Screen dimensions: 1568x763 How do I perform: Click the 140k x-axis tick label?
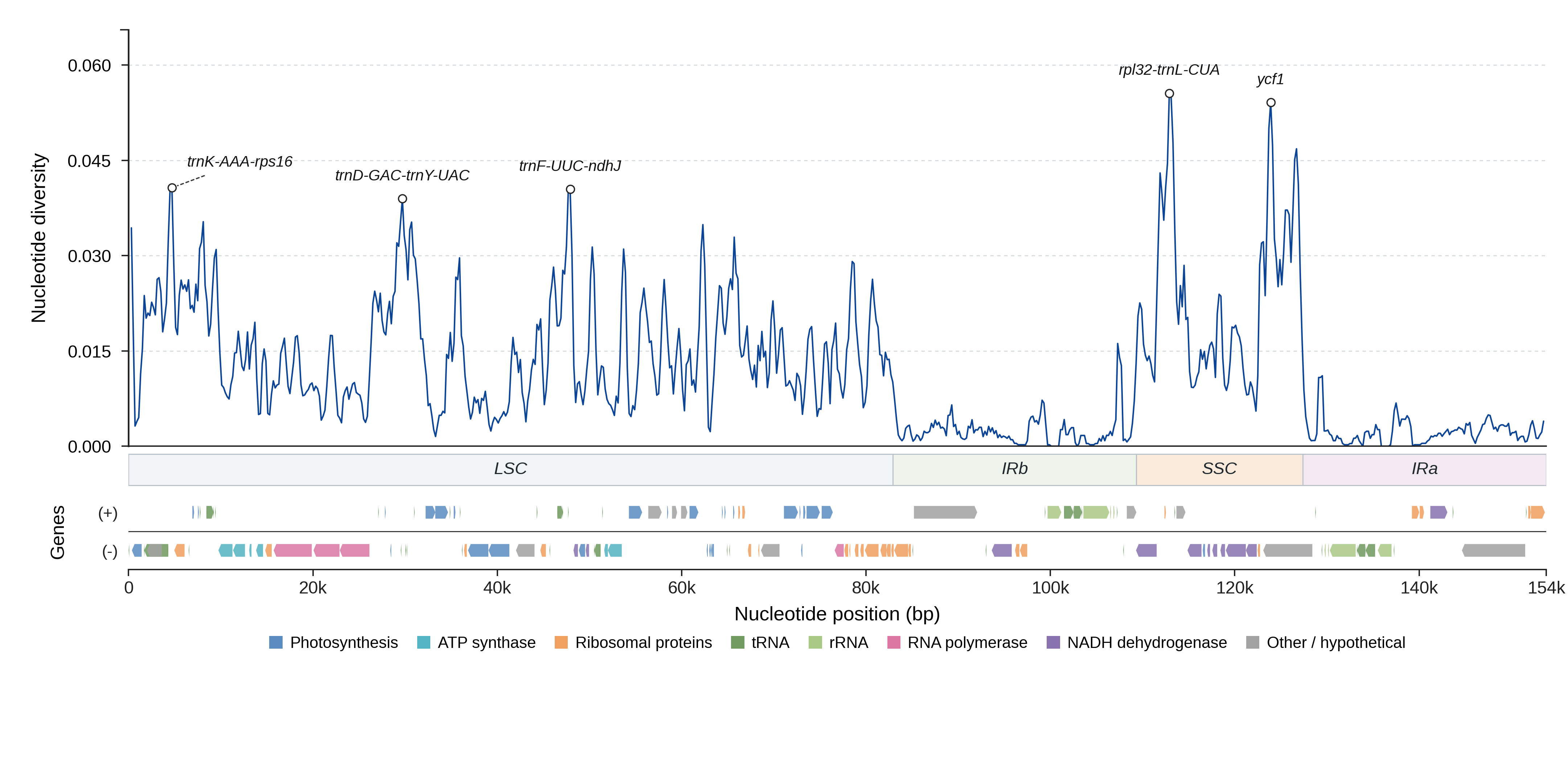[x=1419, y=588]
